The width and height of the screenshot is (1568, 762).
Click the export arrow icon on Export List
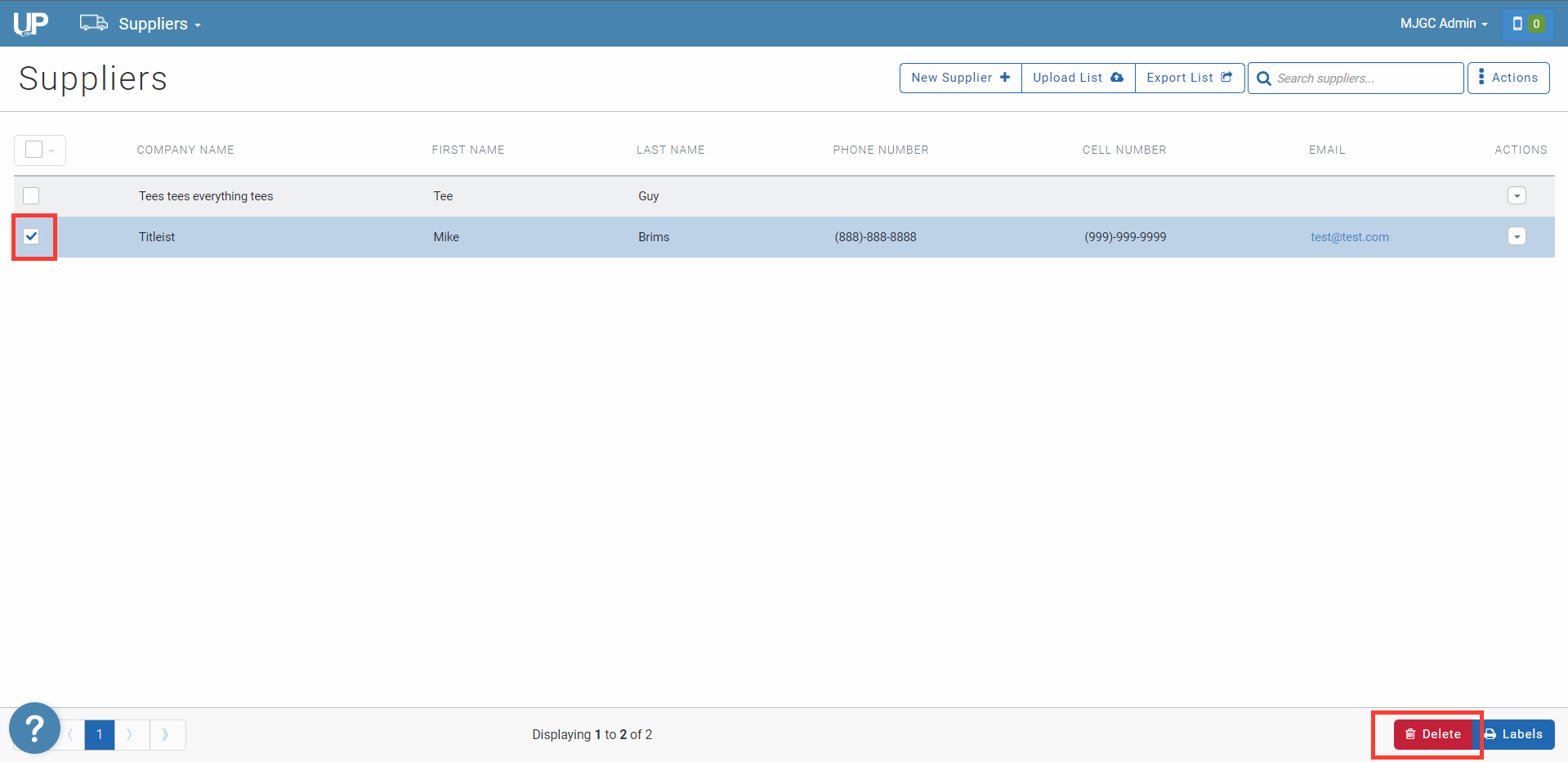(1226, 77)
